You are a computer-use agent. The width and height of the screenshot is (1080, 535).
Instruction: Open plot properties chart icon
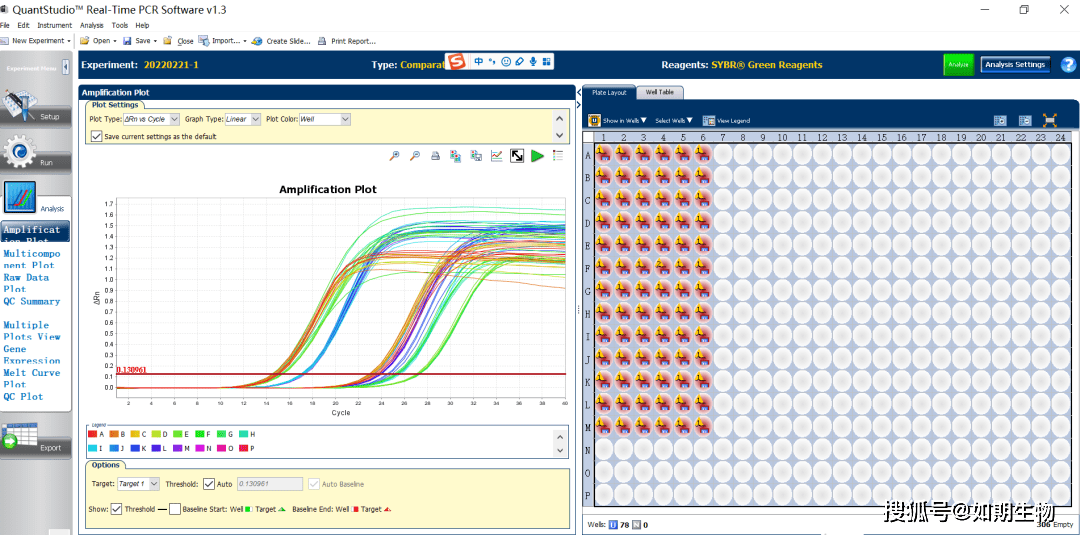click(496, 156)
